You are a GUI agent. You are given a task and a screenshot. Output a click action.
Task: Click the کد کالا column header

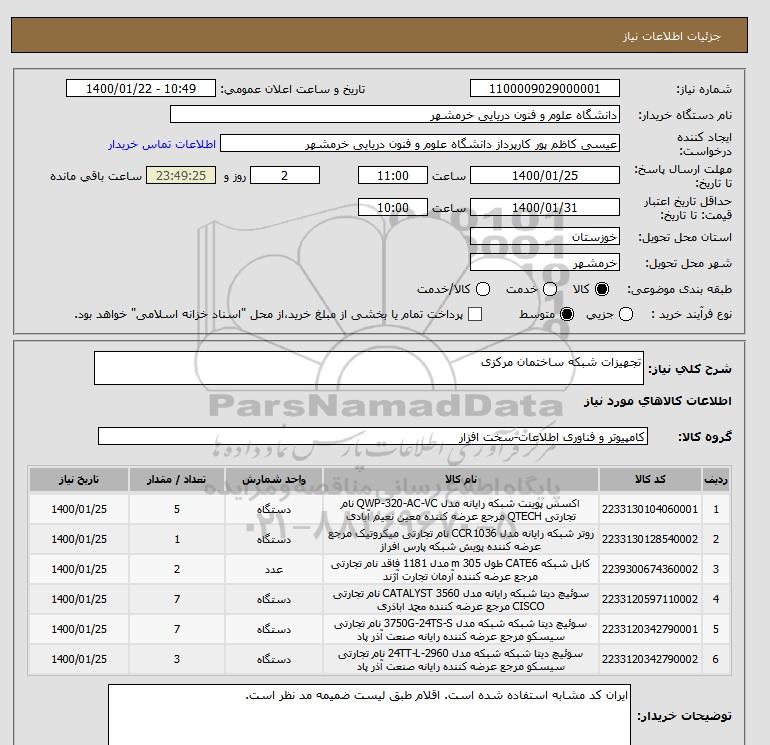click(650, 479)
